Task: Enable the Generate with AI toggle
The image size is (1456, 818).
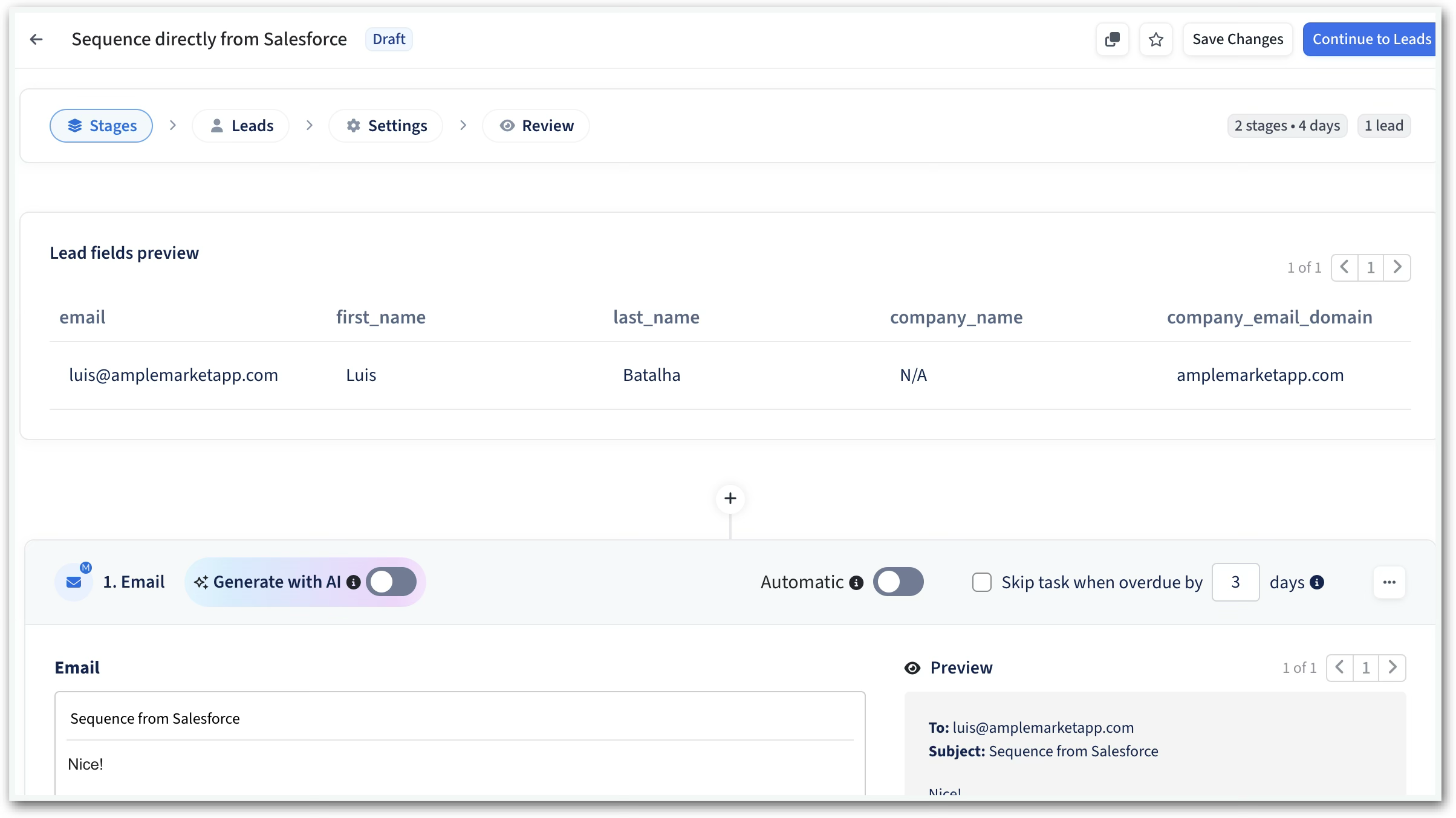Action: [x=391, y=582]
